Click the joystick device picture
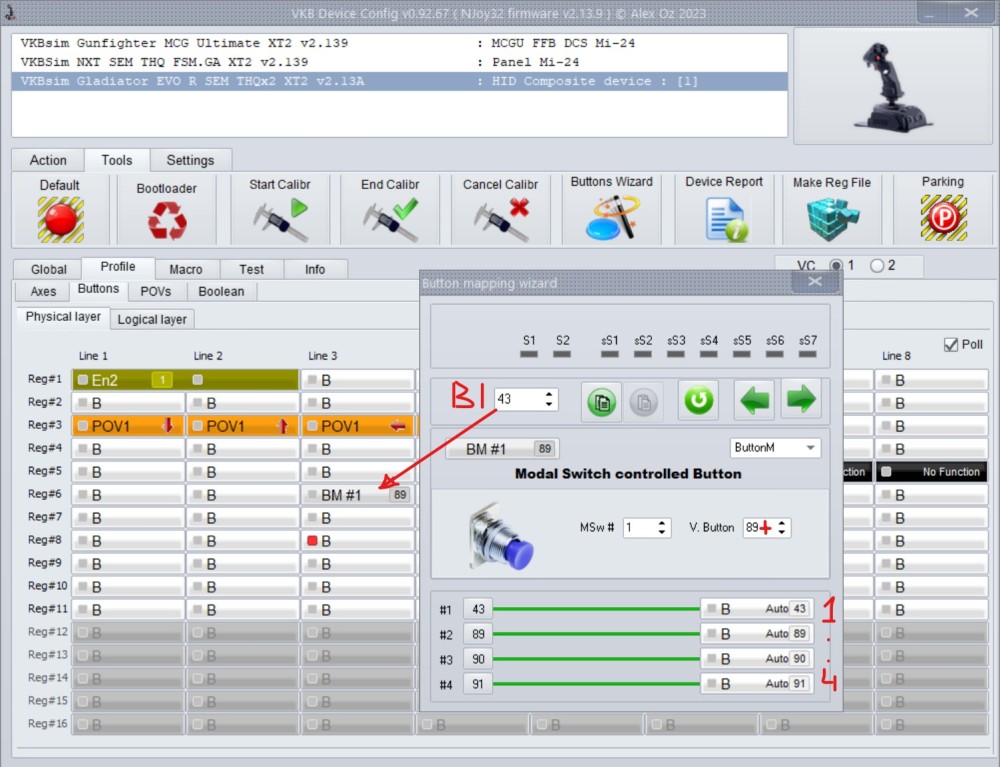This screenshot has height=767, width=1000. pyautogui.click(x=892, y=87)
